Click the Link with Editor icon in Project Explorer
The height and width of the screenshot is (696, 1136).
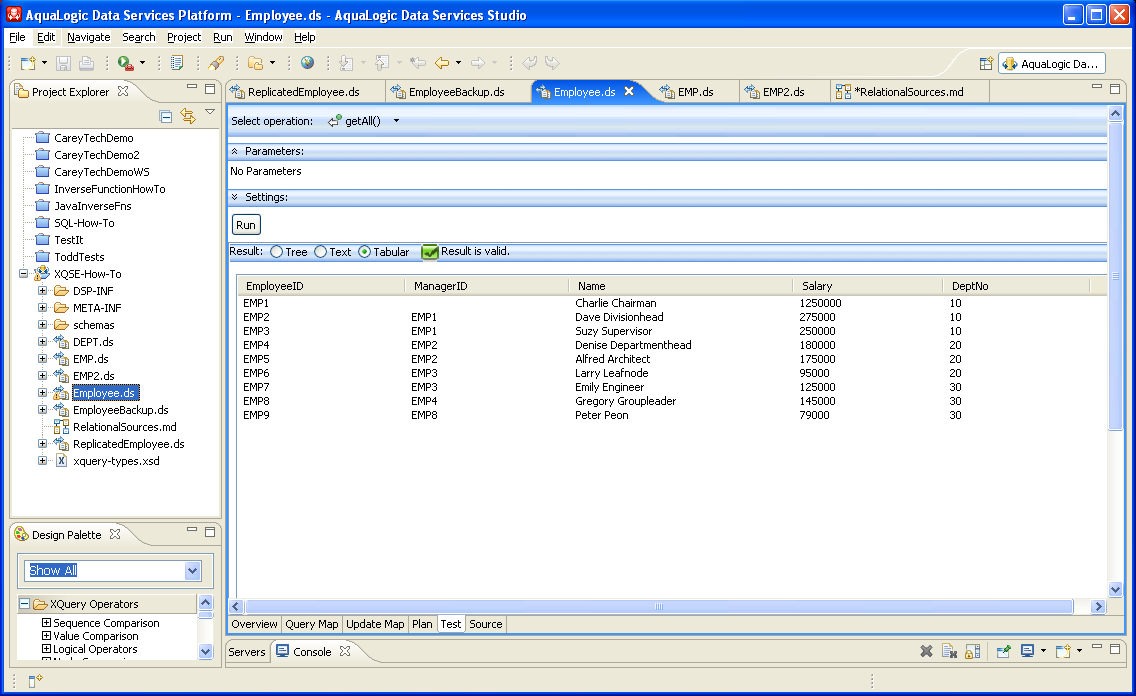[x=187, y=116]
